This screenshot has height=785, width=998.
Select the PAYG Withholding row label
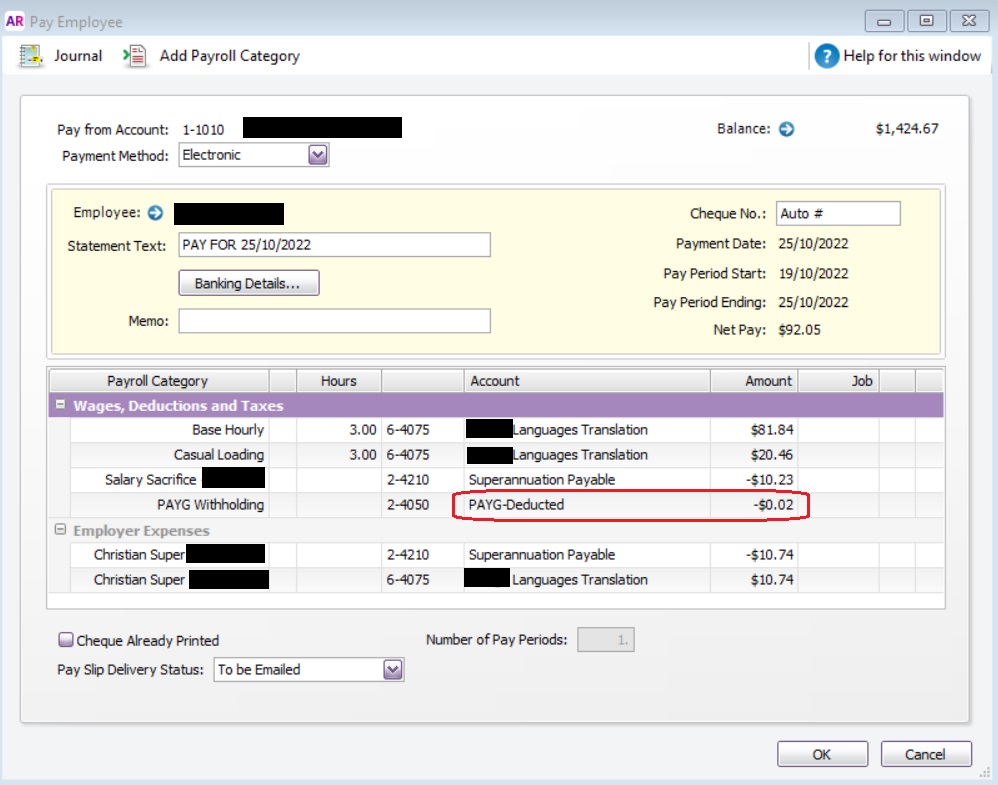pyautogui.click(x=210, y=505)
